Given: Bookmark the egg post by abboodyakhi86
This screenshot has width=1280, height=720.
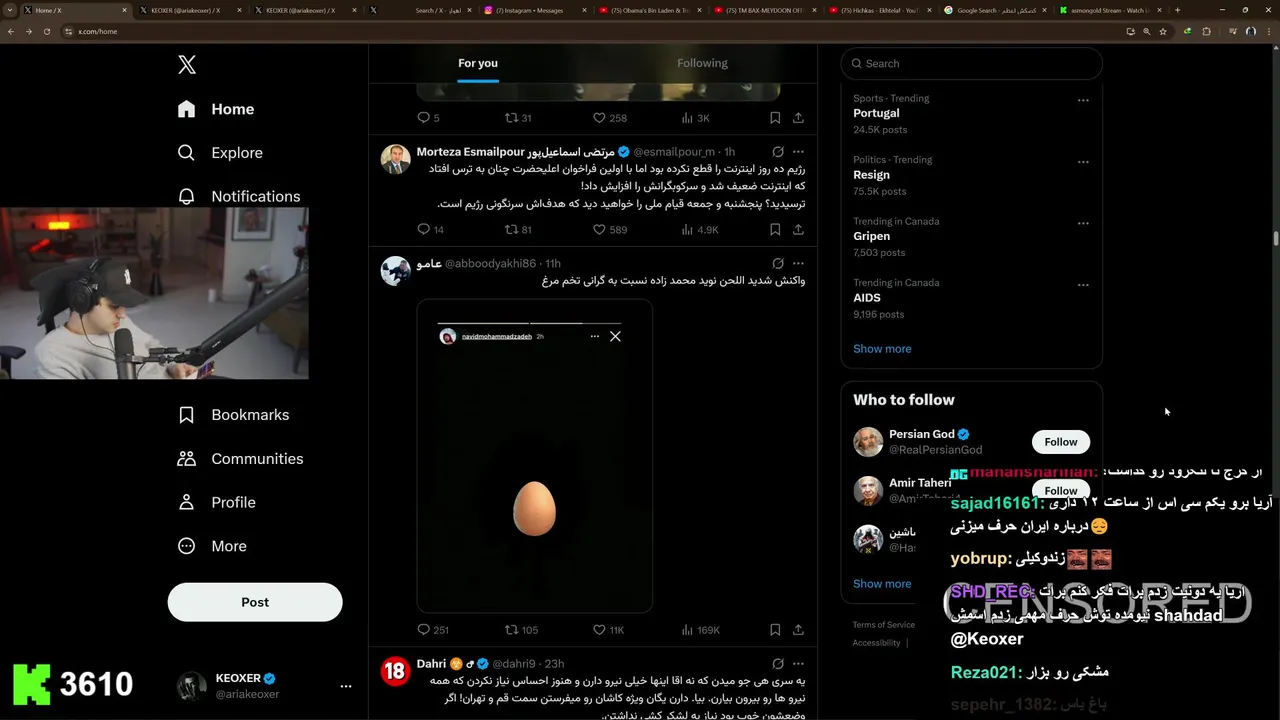Looking at the screenshot, I should pyautogui.click(x=775, y=630).
